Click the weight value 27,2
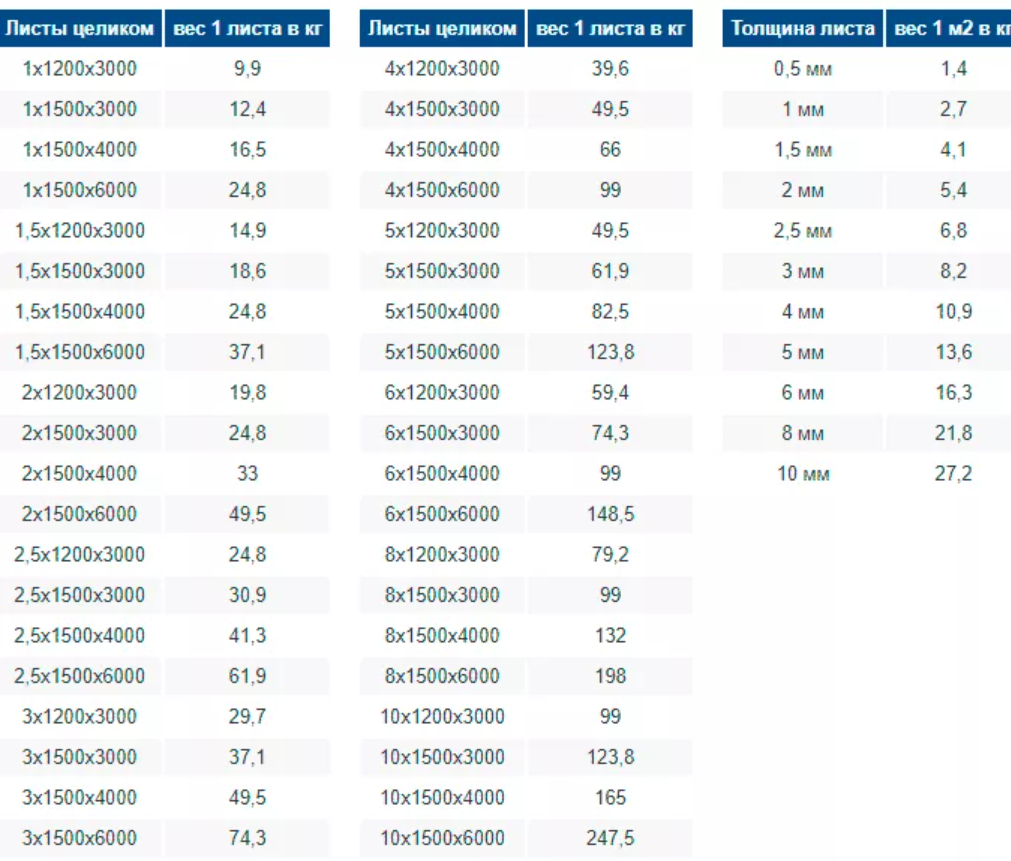Screen dimensions: 1011x861 point(952,473)
